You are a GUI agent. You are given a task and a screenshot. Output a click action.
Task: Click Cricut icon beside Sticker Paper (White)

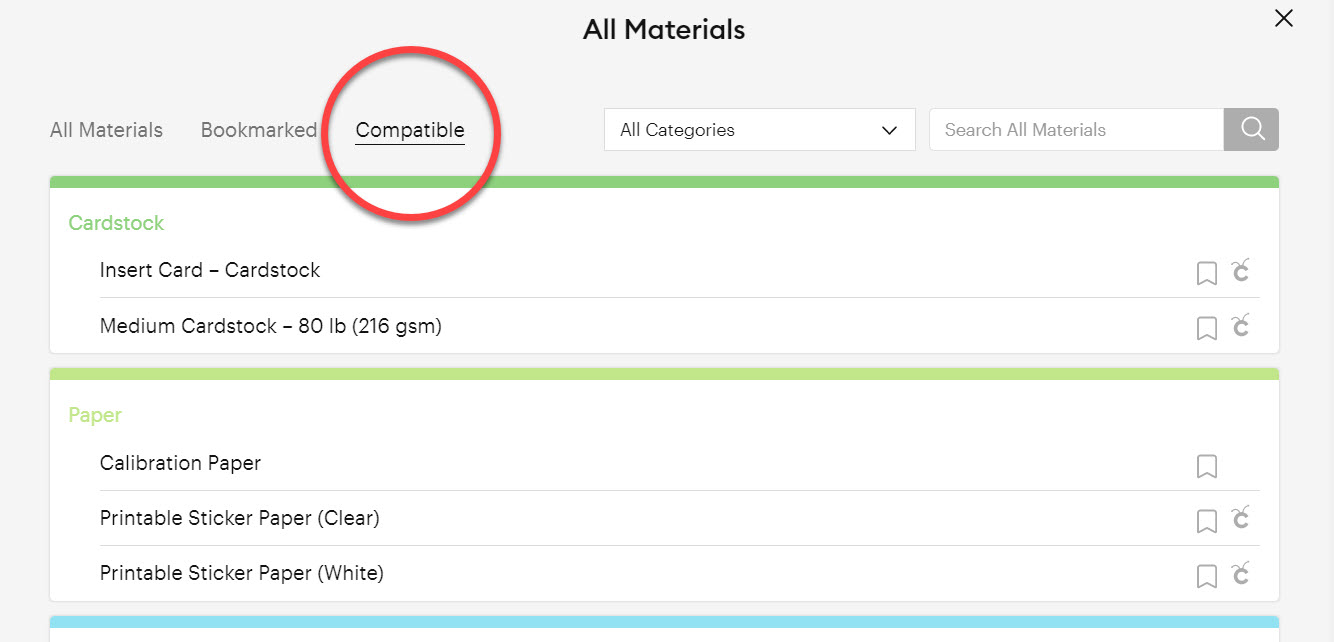[x=1241, y=573]
